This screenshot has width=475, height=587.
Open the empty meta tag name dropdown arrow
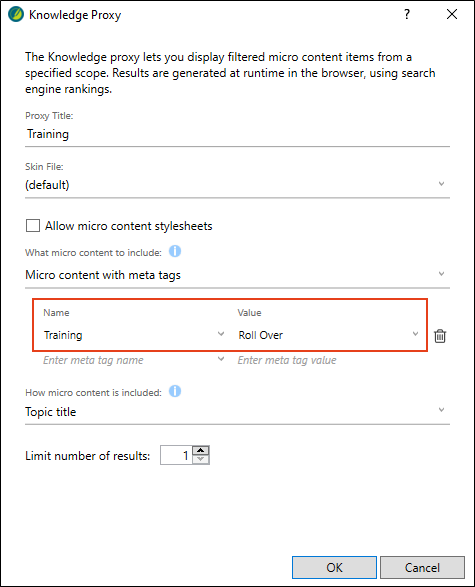tap(221, 359)
